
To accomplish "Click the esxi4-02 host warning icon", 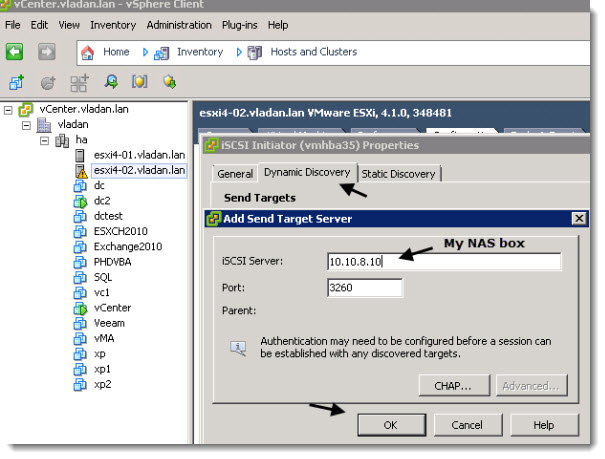I will [81, 171].
